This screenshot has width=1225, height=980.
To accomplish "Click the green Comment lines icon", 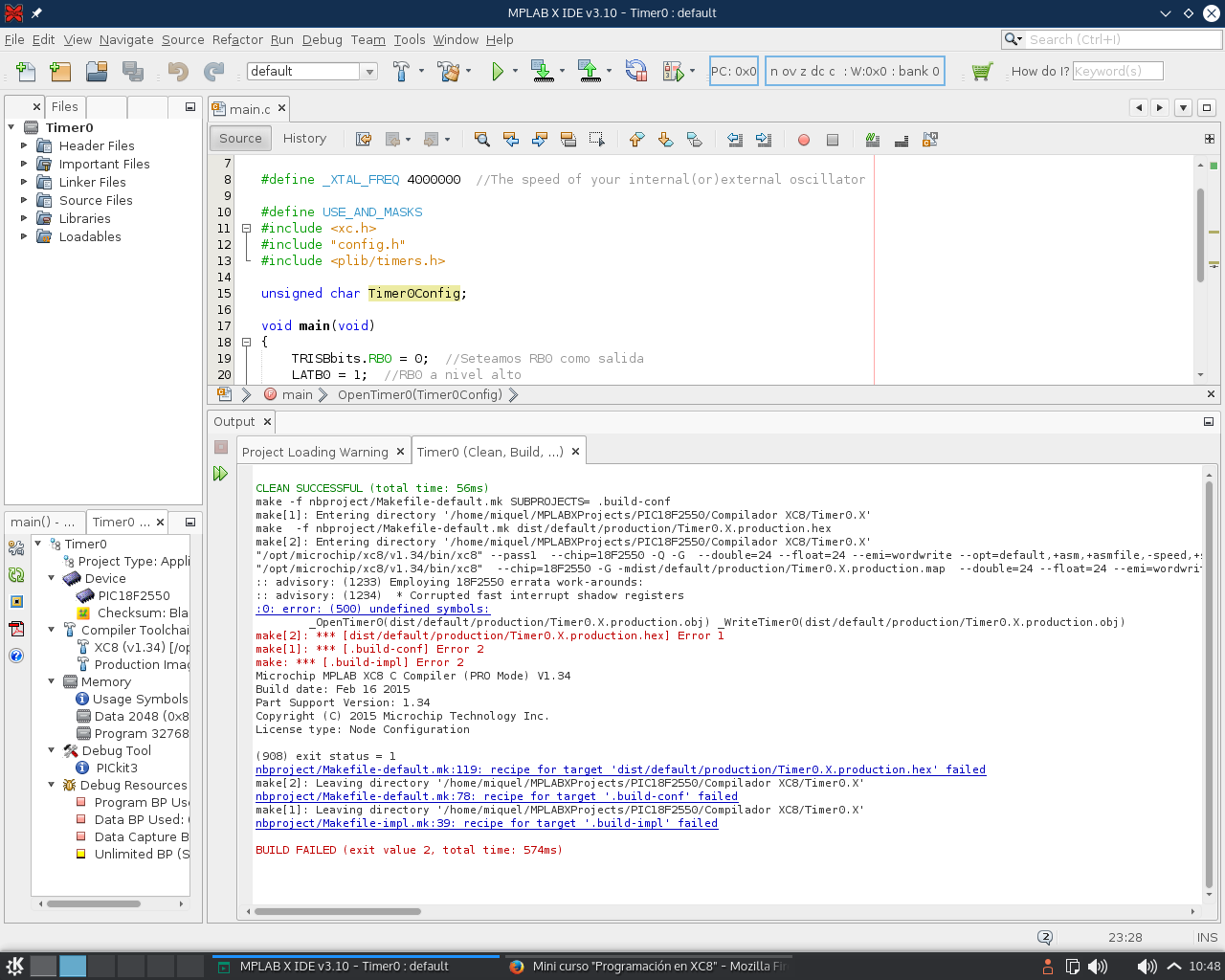I will click(873, 140).
